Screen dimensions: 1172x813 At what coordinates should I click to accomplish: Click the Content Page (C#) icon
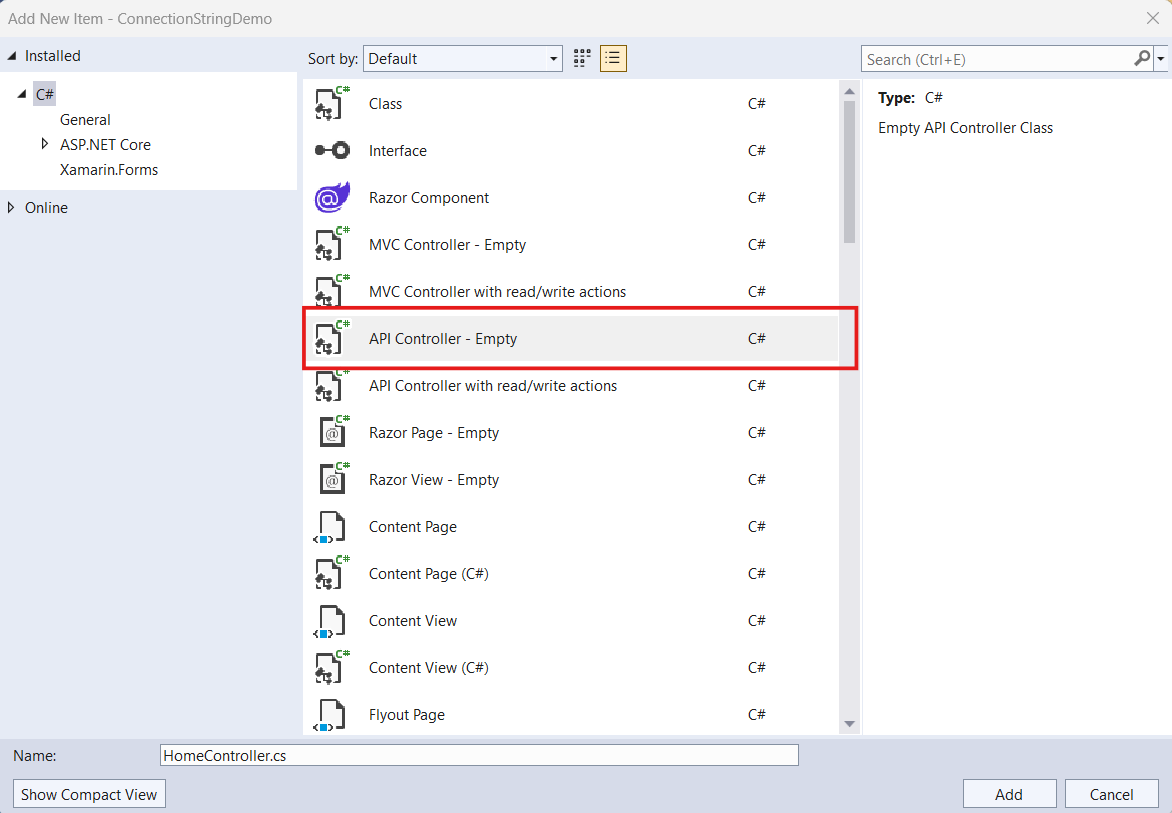pos(332,573)
